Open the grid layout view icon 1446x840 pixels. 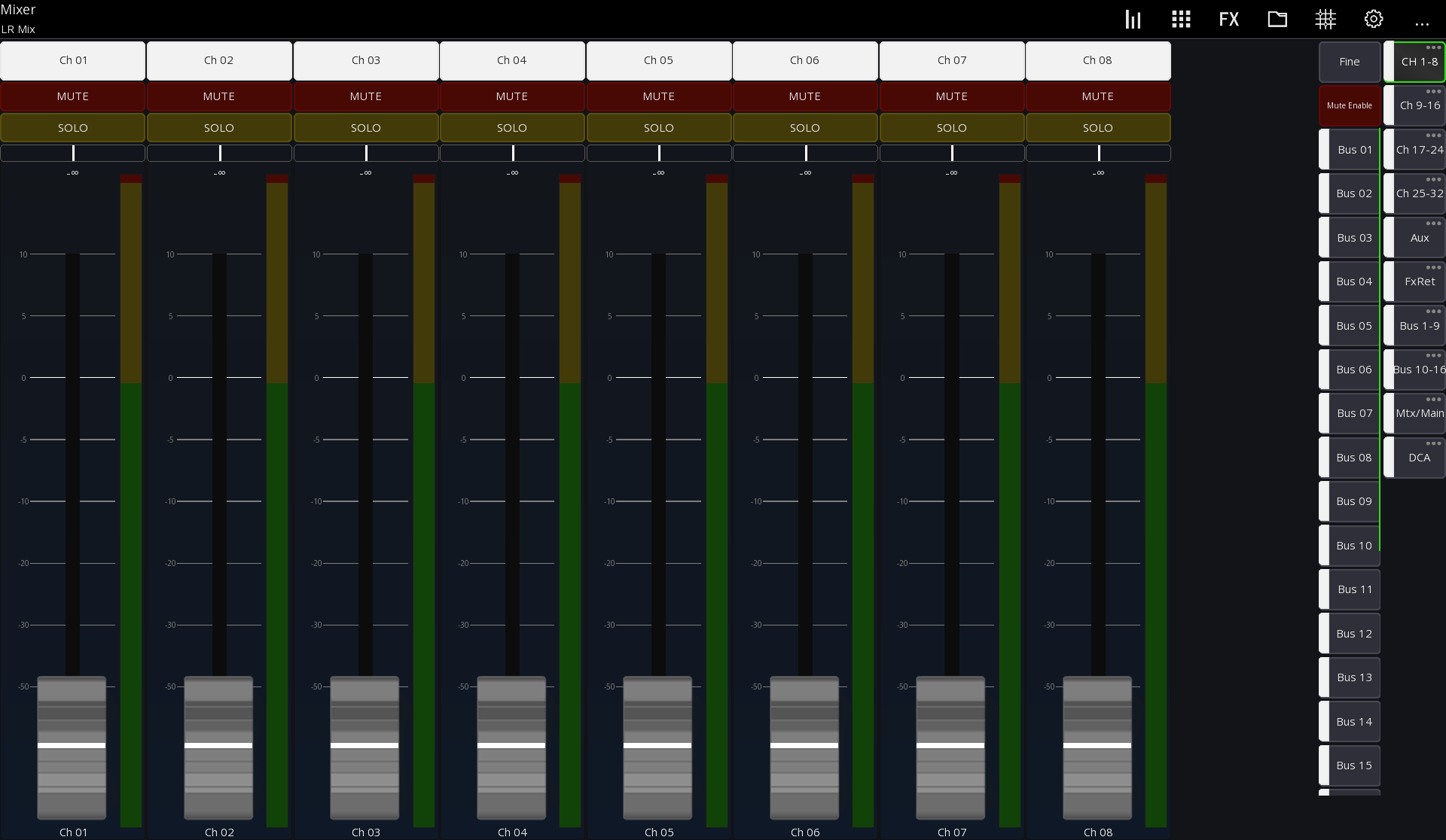click(1181, 20)
